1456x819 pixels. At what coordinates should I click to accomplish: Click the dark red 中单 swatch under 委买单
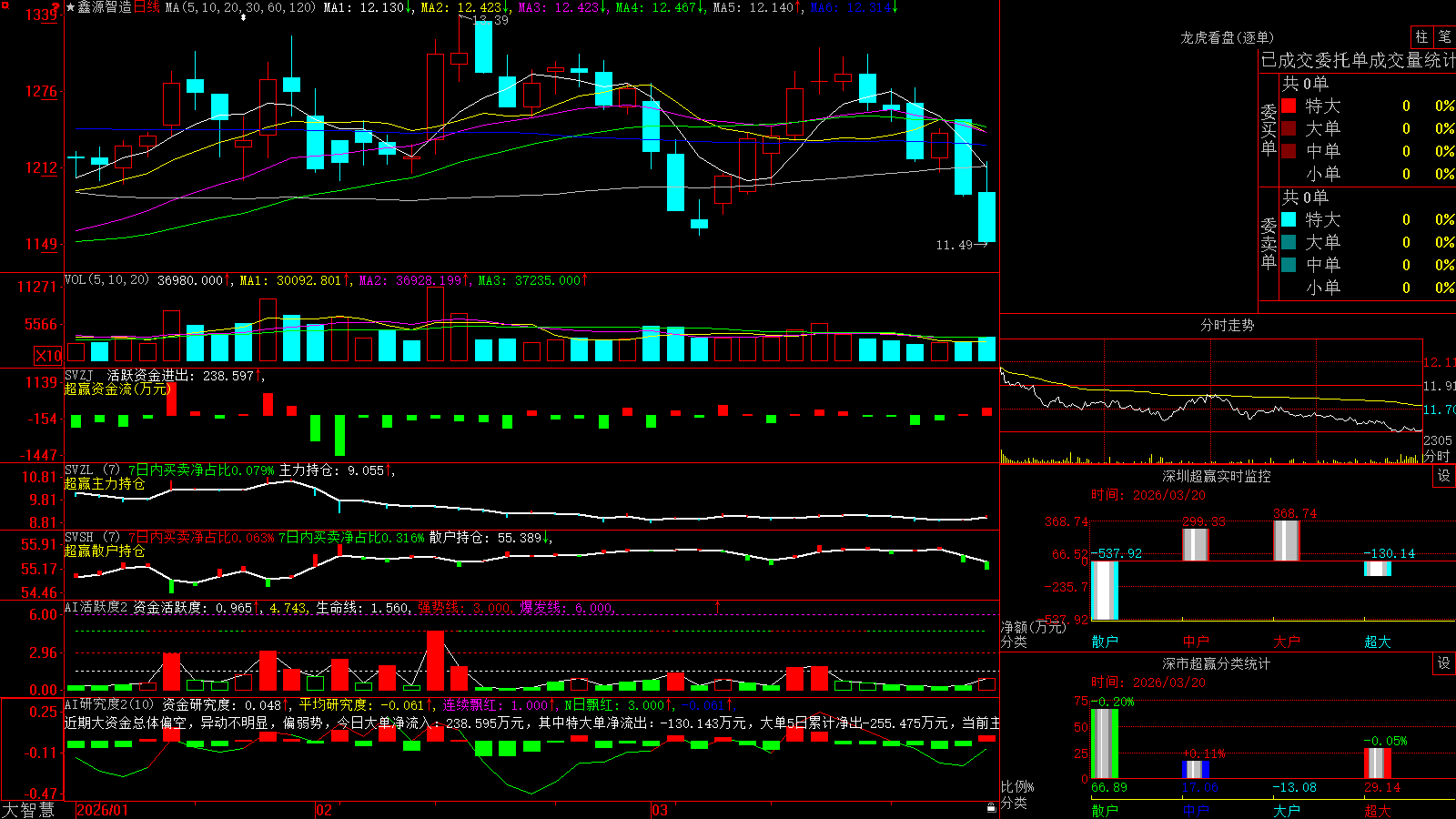click(1289, 151)
